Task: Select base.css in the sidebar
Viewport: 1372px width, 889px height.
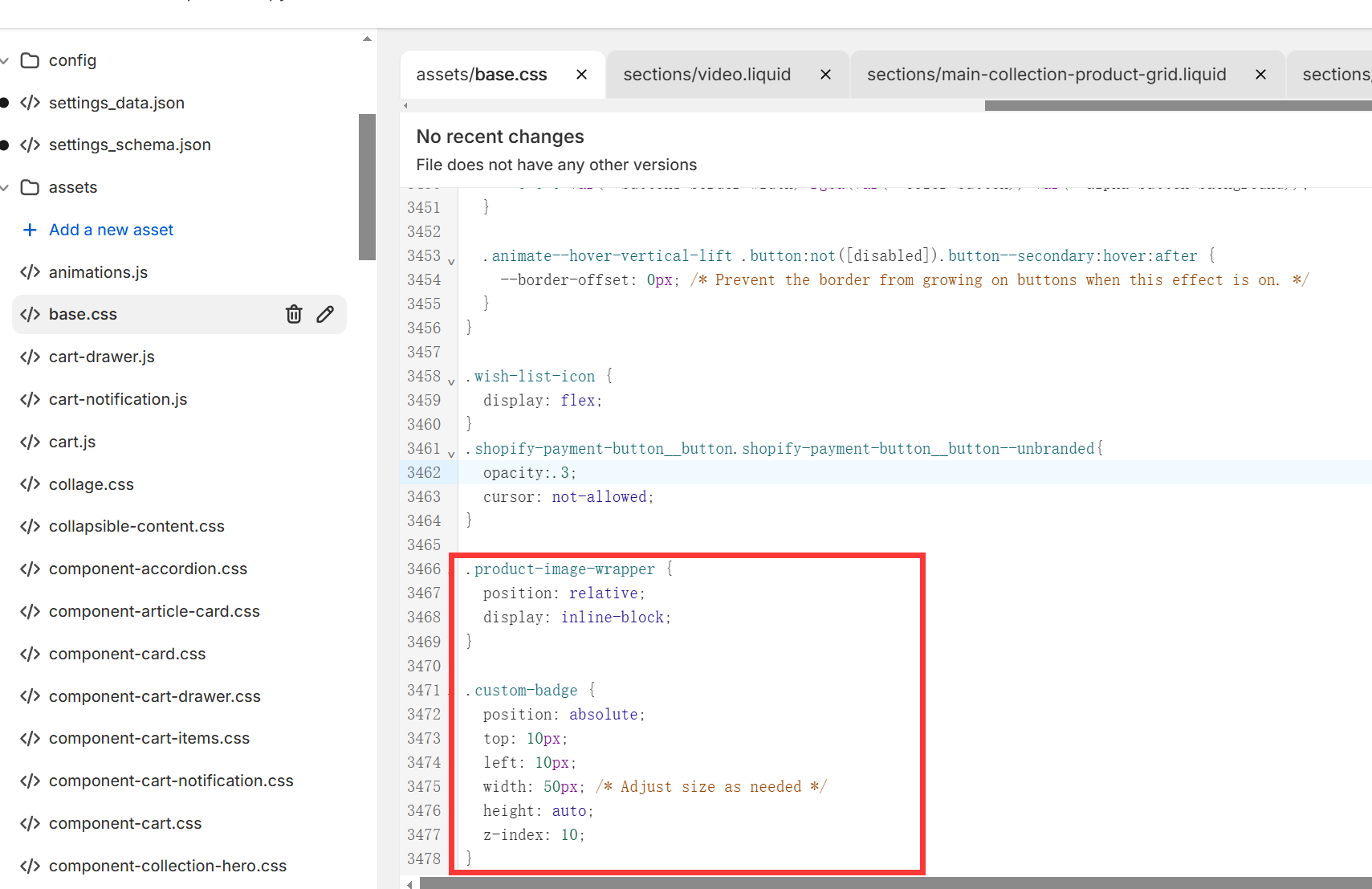Action: click(83, 314)
